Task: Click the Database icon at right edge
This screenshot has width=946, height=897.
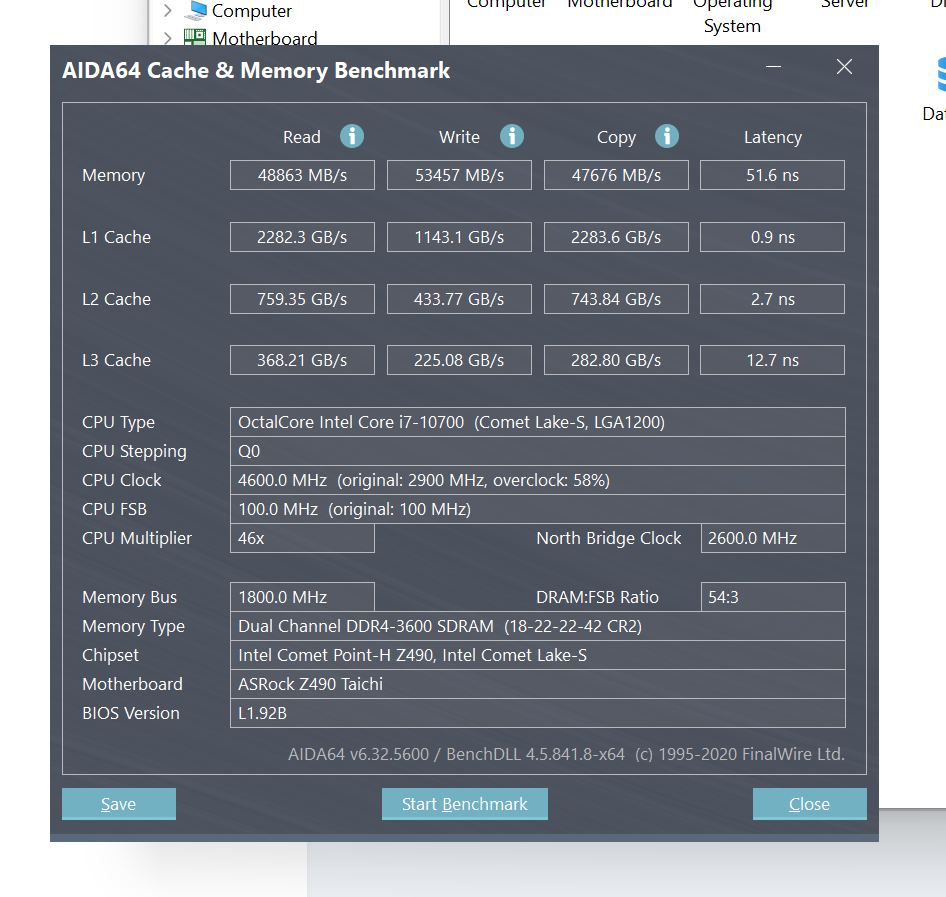Action: coord(940,75)
